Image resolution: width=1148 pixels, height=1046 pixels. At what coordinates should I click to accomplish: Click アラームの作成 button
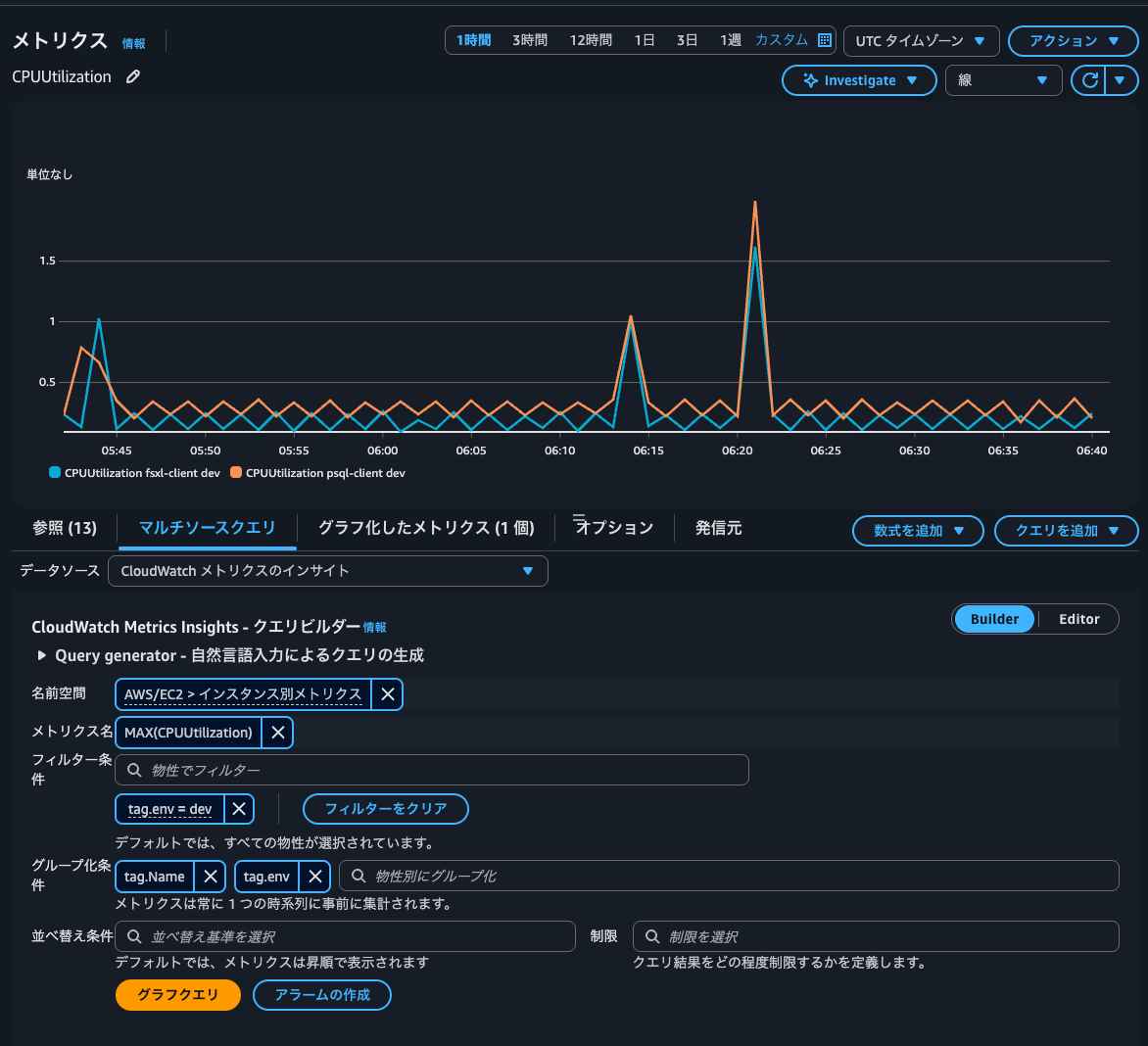(x=322, y=995)
